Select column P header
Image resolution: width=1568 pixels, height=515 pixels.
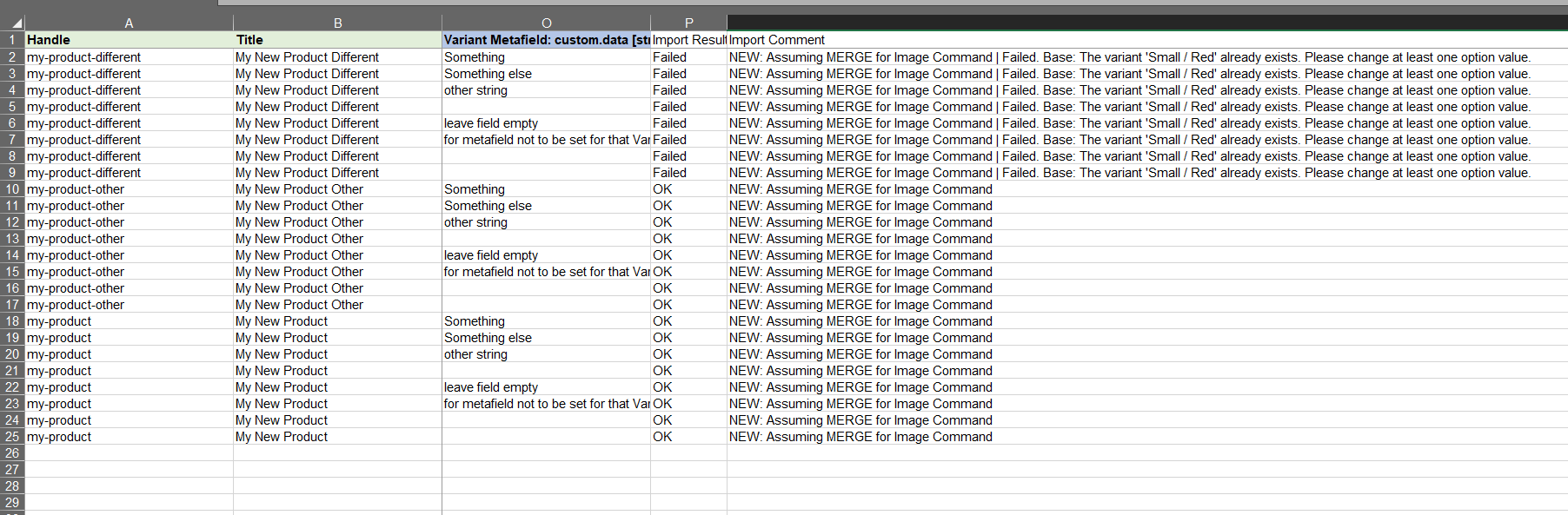point(688,23)
